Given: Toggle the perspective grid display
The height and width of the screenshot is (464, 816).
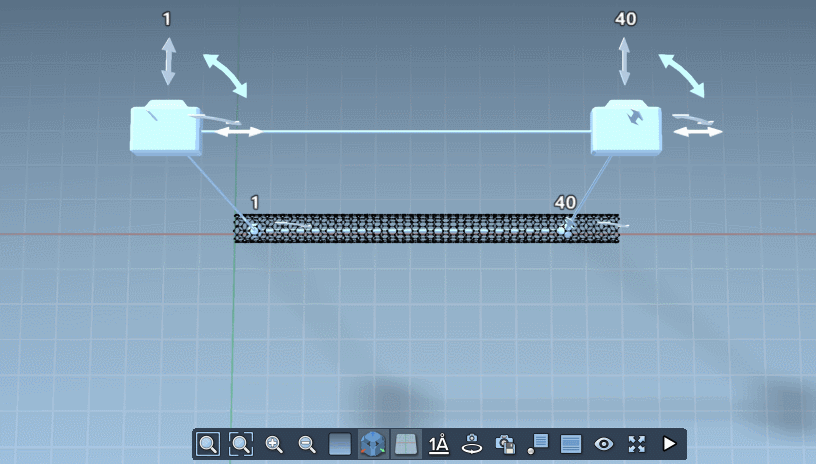Looking at the screenshot, I should (406, 444).
